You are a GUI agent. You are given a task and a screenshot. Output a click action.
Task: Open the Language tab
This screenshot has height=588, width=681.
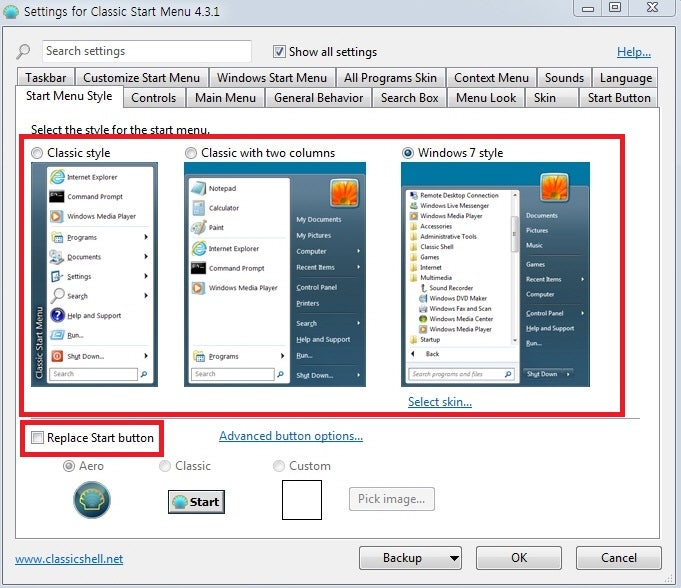click(626, 77)
